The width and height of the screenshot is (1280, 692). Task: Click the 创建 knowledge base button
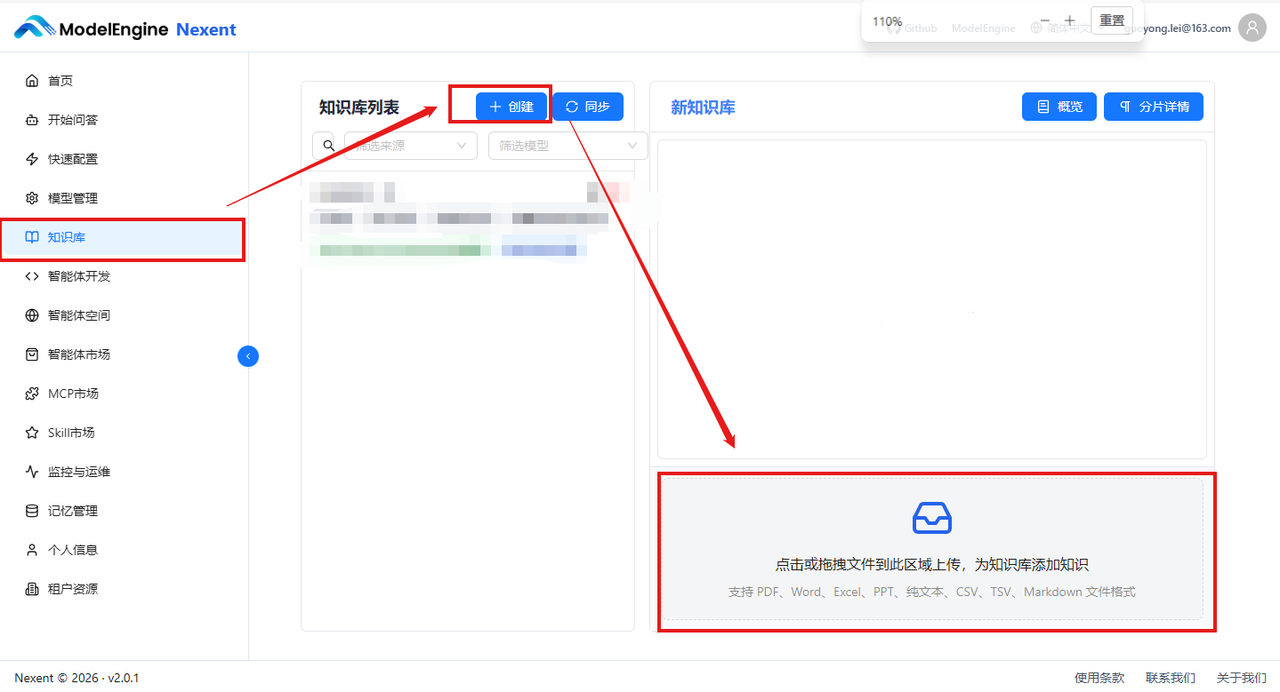(511, 106)
